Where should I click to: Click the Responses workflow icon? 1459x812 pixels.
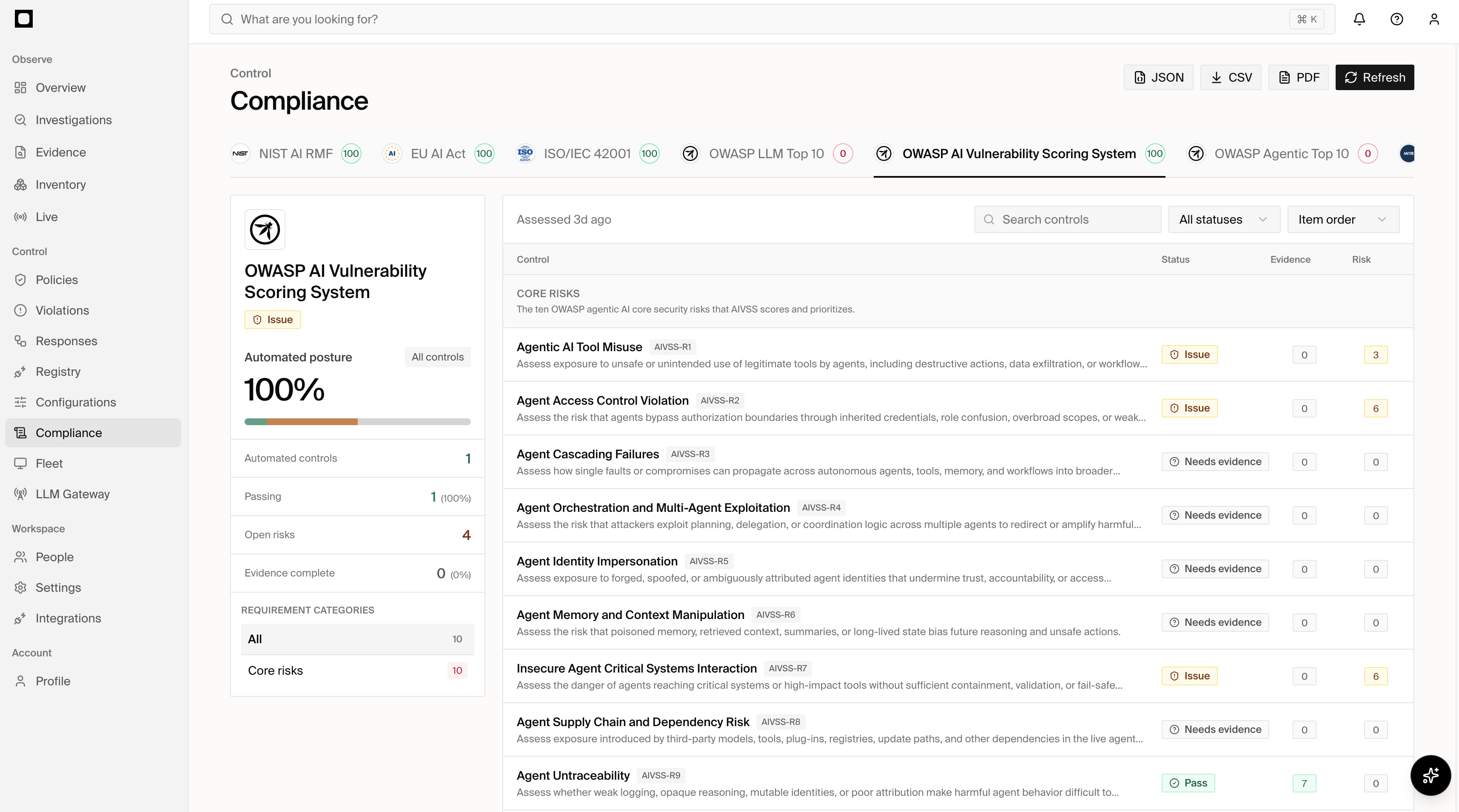tap(20, 341)
